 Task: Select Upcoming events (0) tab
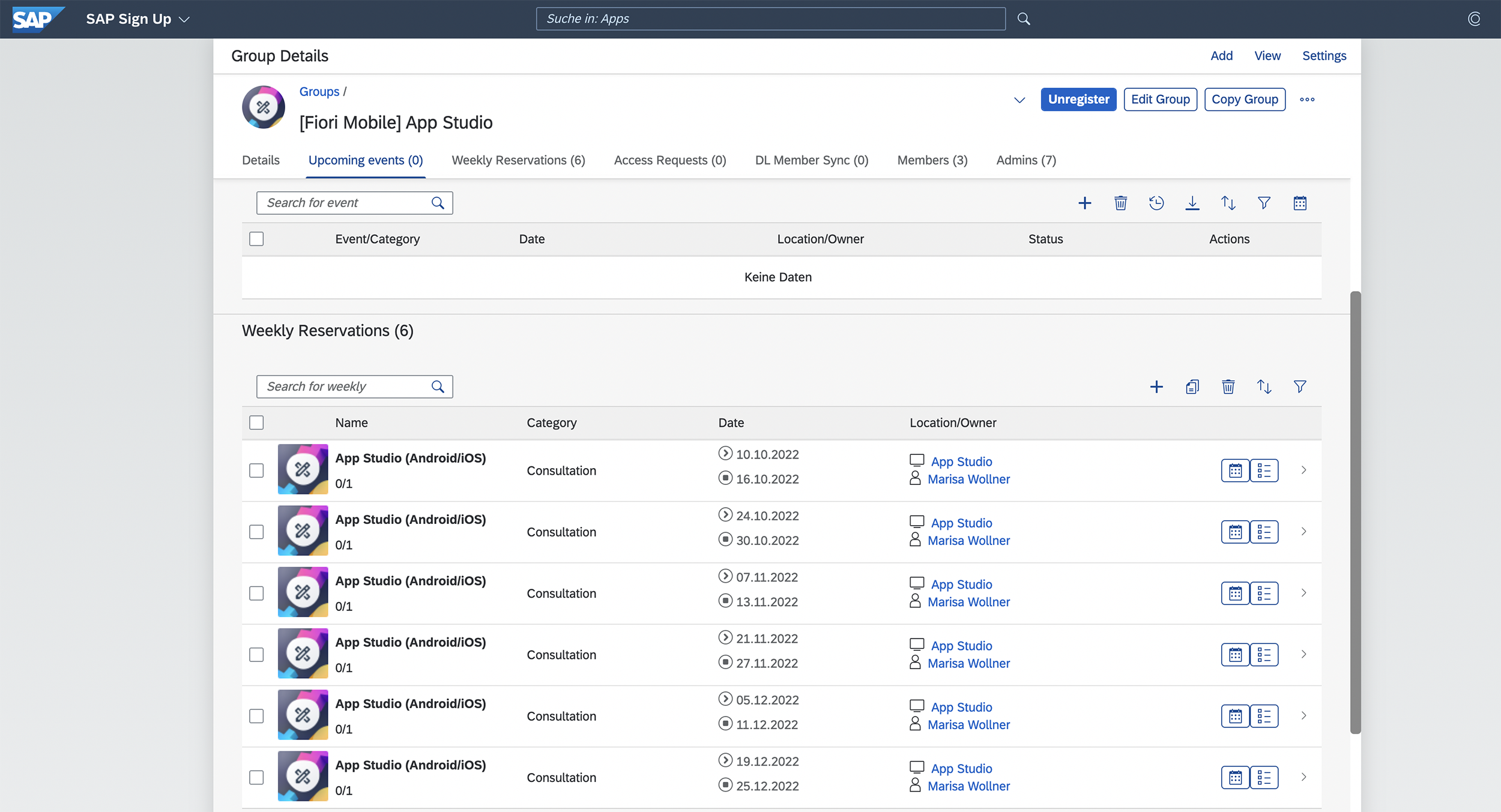[x=366, y=160]
